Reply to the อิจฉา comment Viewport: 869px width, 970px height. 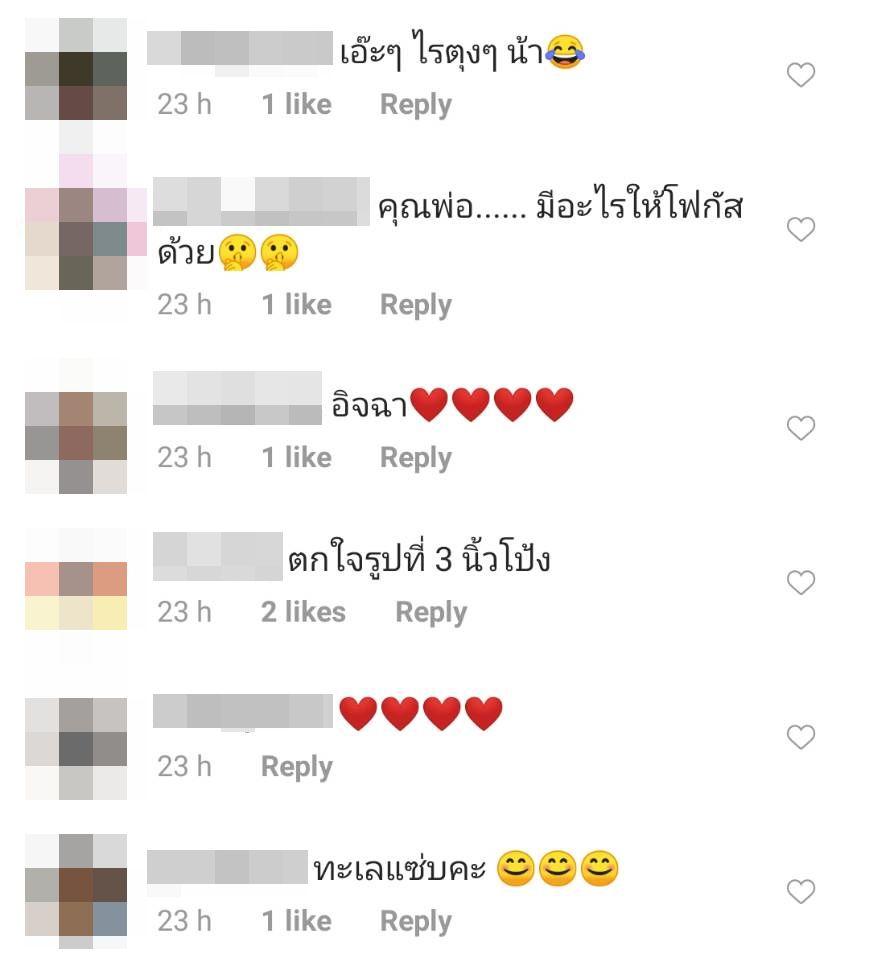pyautogui.click(x=416, y=458)
